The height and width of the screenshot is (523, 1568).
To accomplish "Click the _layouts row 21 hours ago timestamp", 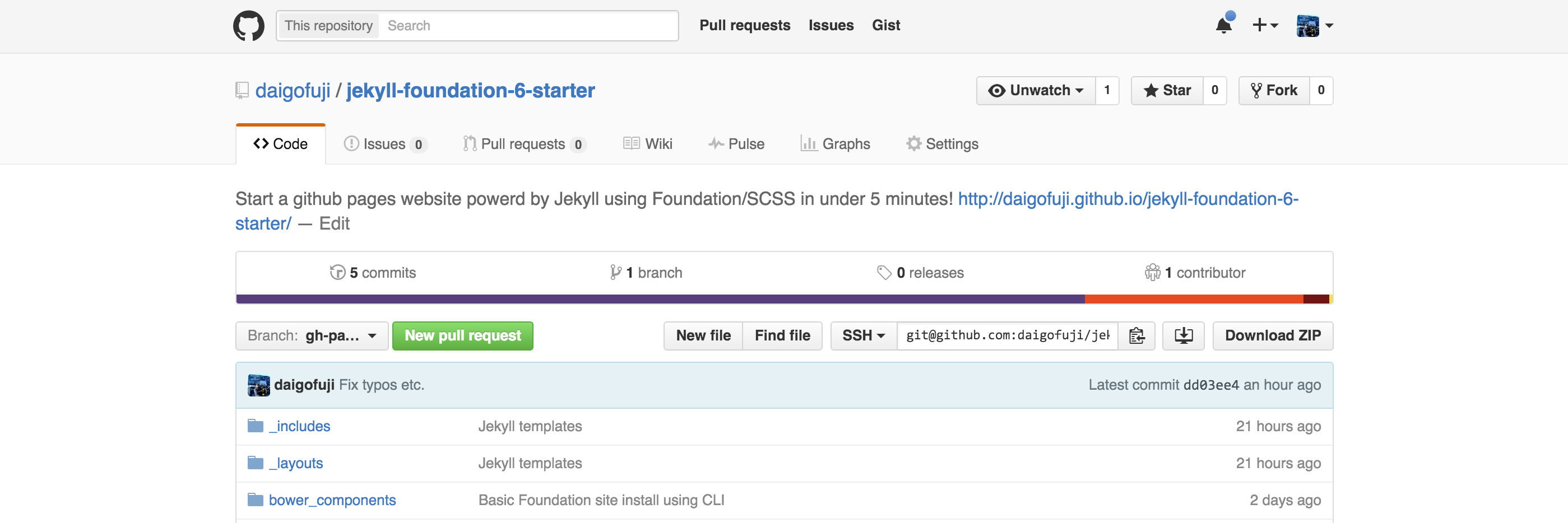I will pos(1278,464).
